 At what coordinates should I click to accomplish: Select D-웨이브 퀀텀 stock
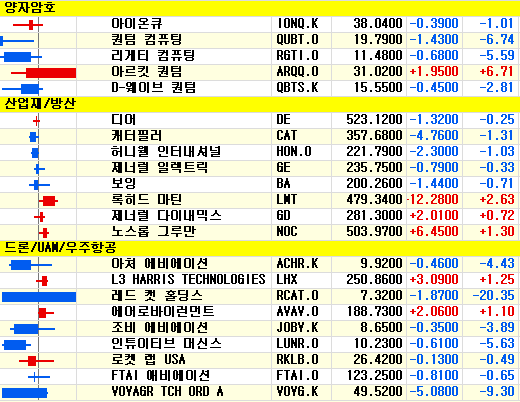(153, 88)
